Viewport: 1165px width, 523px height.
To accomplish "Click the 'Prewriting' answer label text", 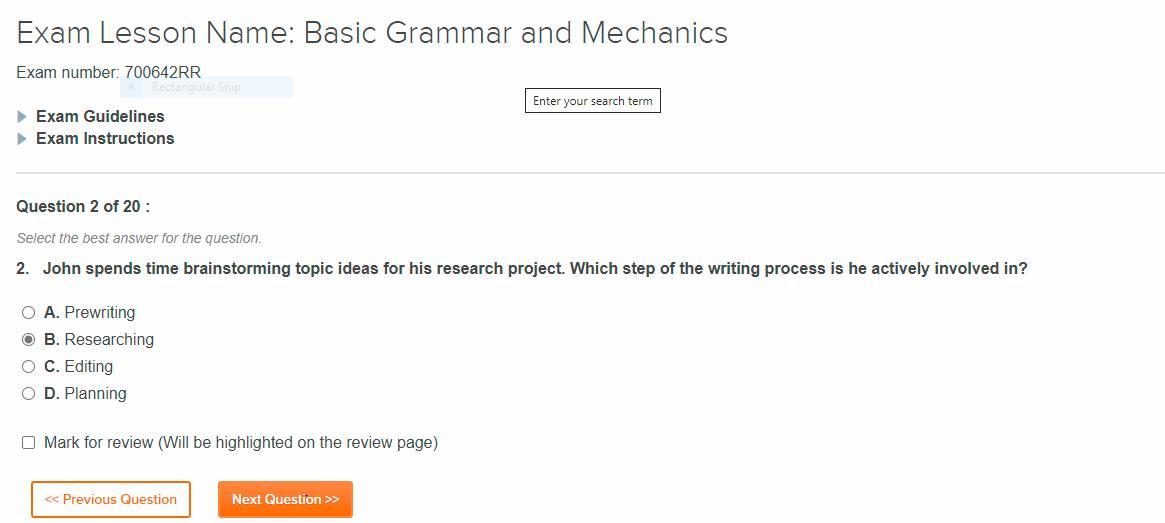I will [x=99, y=313].
